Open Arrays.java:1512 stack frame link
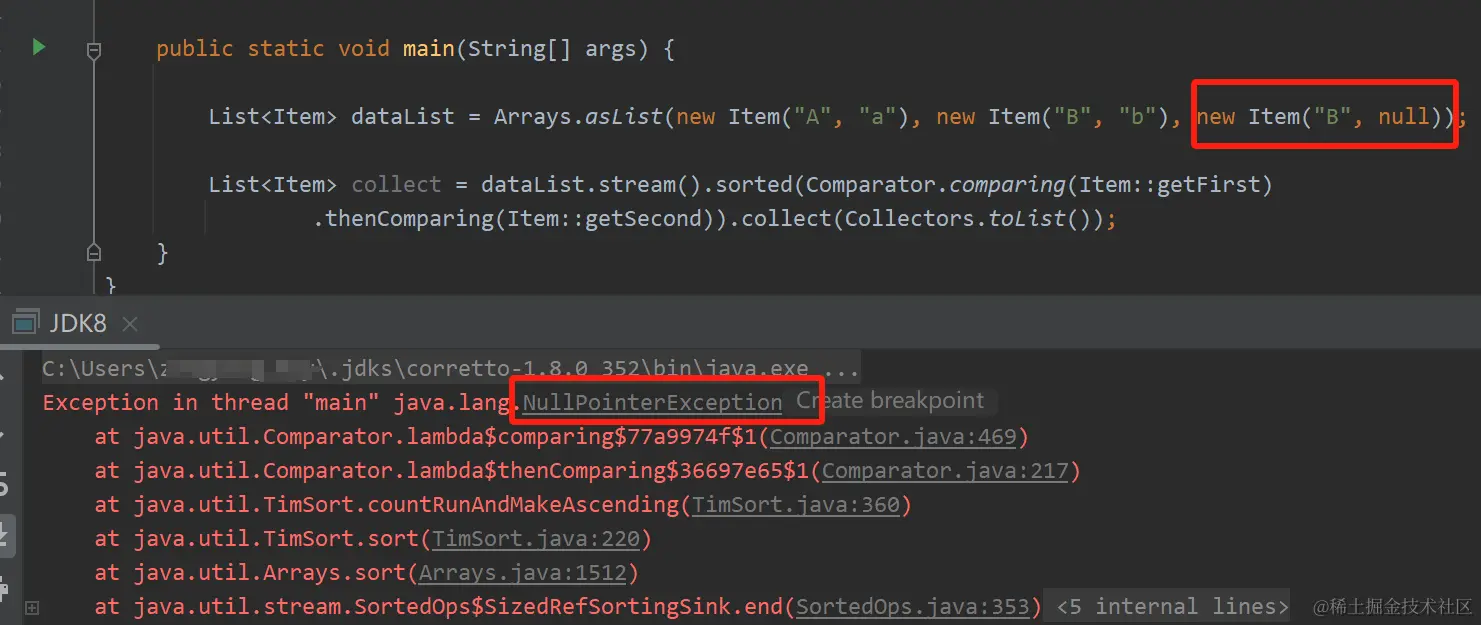1481x625 pixels. click(522, 573)
